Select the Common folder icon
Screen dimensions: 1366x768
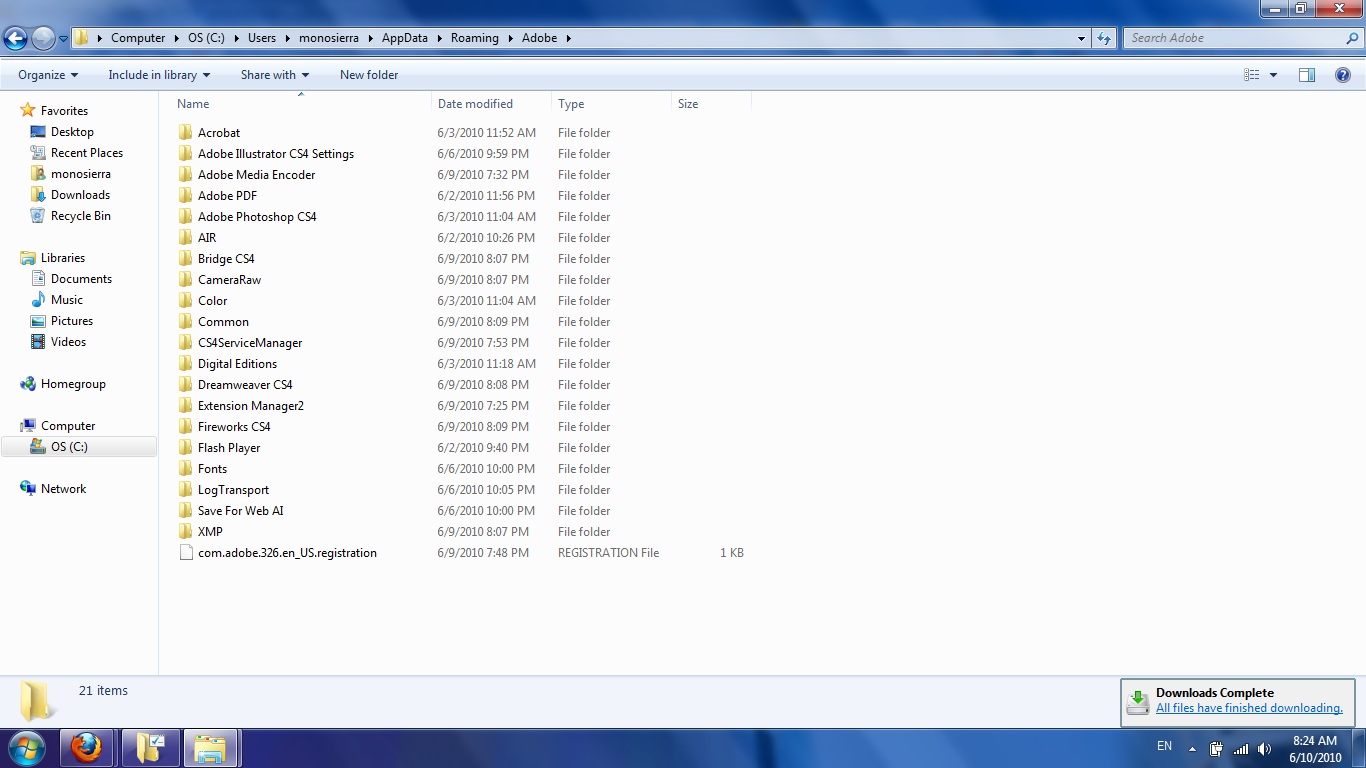[185, 322]
